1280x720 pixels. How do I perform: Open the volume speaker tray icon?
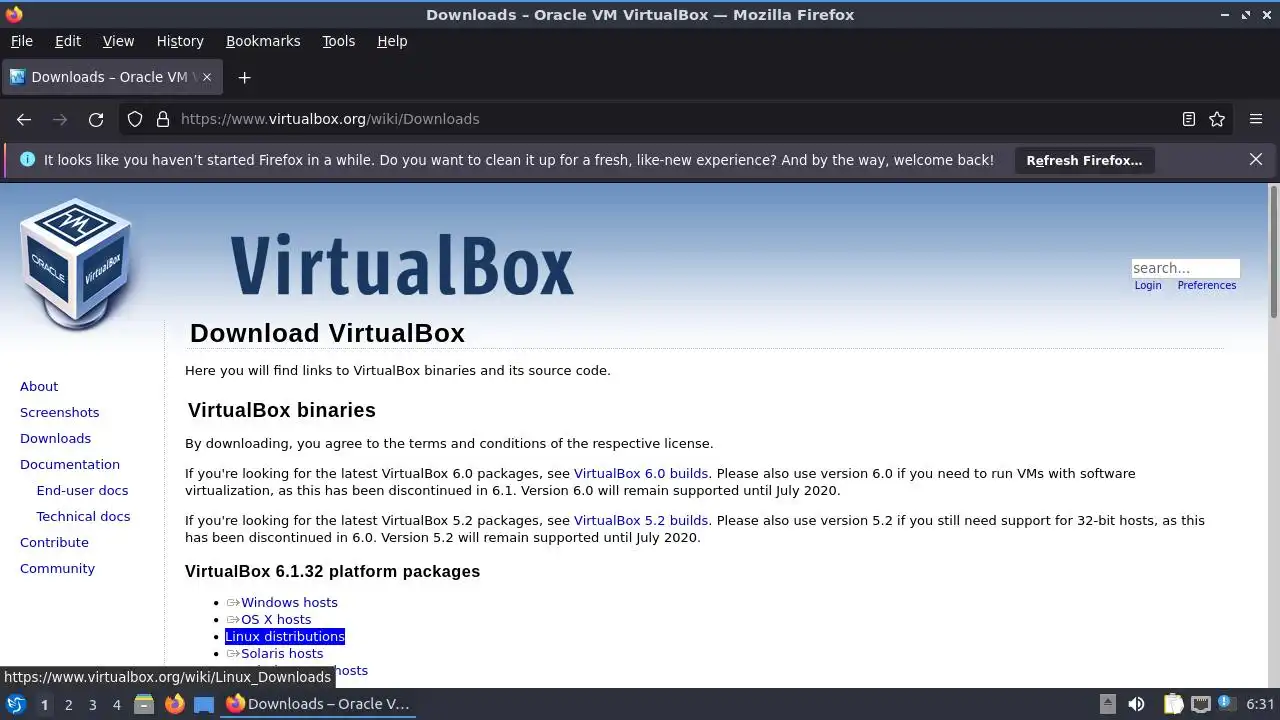1136,704
